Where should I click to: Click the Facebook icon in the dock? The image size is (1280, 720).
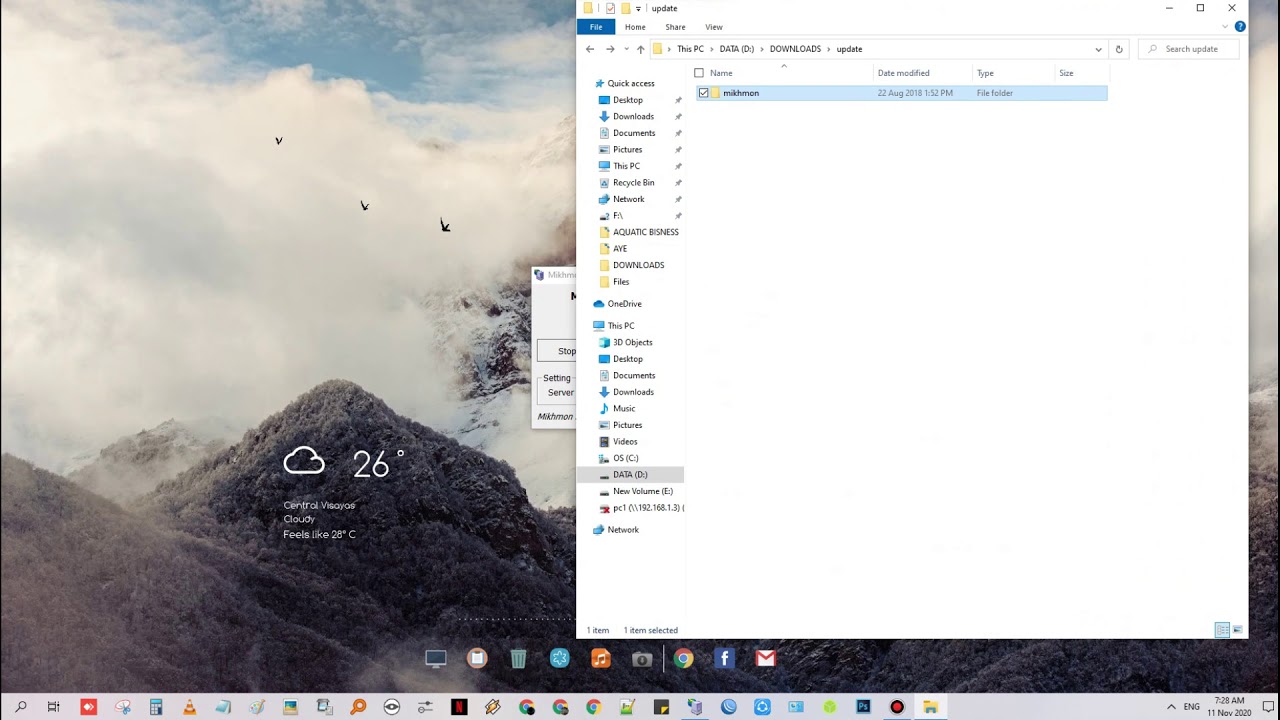[725, 658]
